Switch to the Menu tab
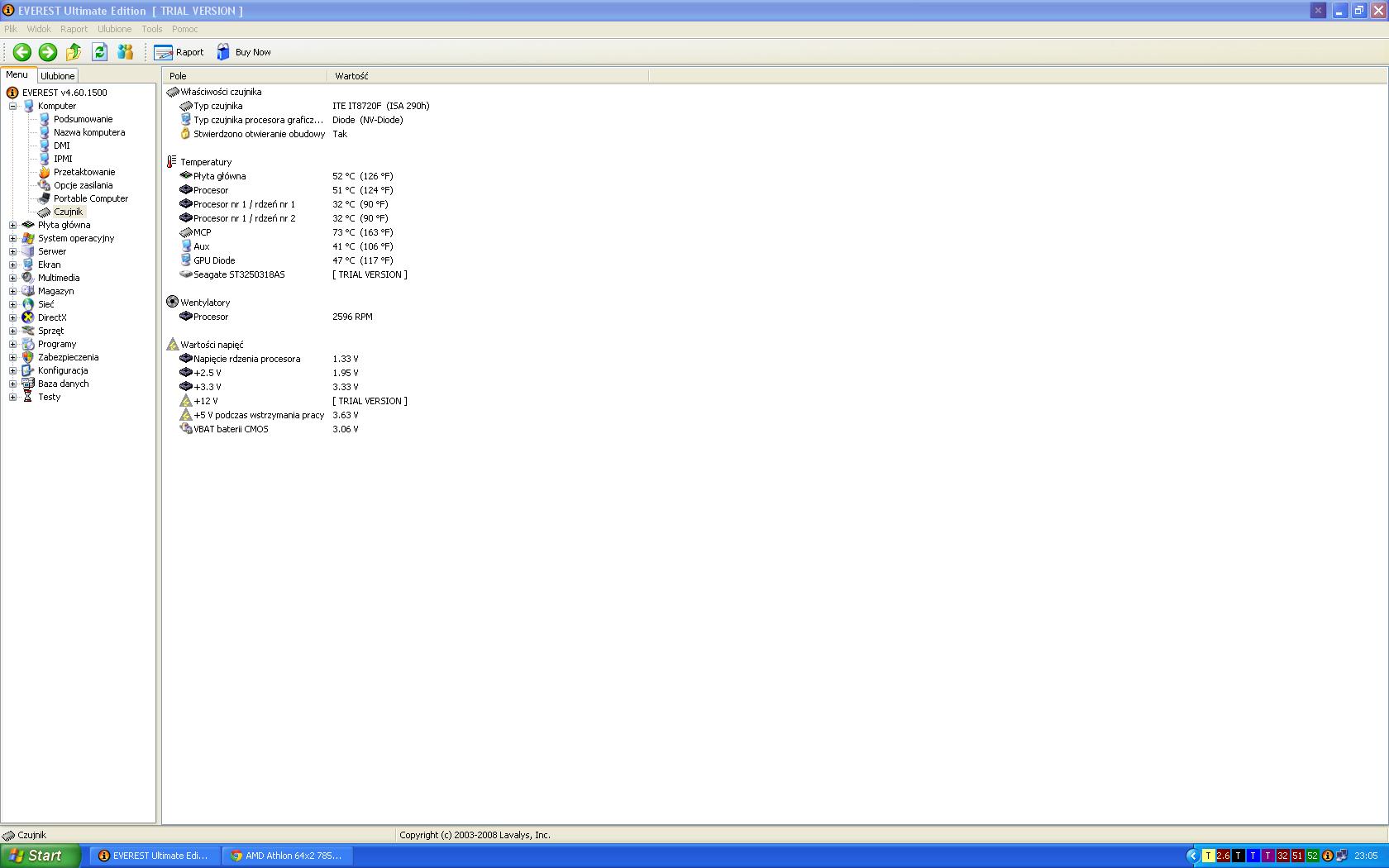1389x868 pixels. pyautogui.click(x=17, y=74)
